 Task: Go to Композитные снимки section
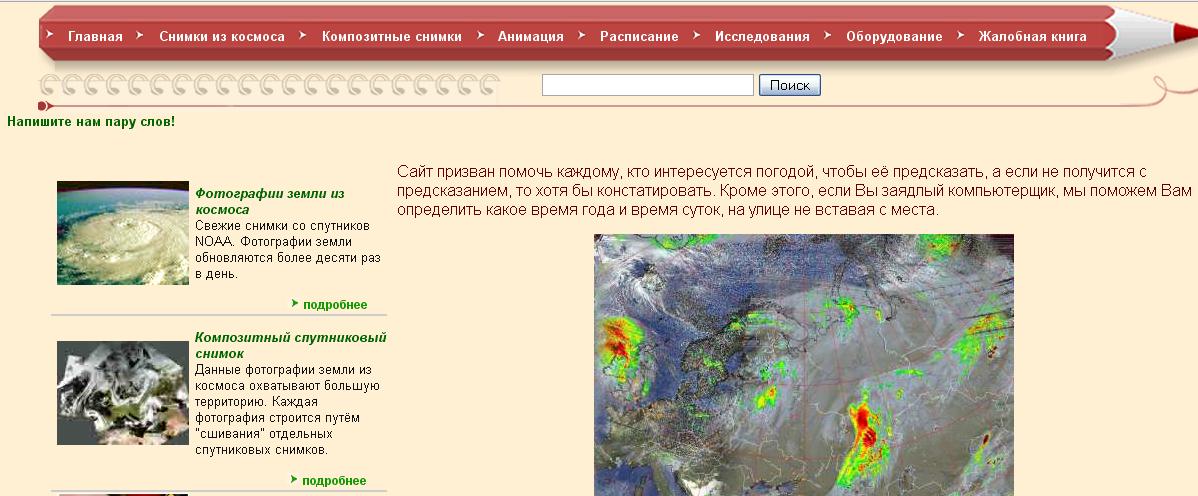[x=391, y=36]
